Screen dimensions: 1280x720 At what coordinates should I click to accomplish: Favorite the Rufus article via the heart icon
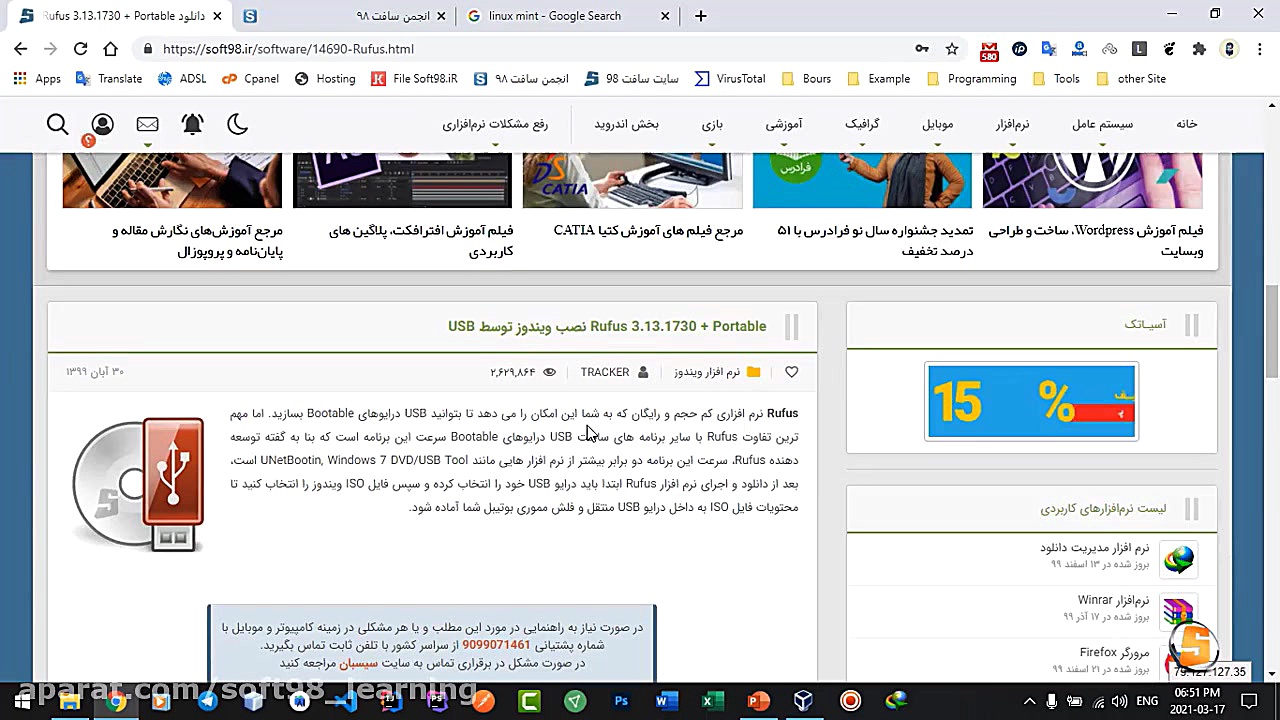click(x=791, y=372)
